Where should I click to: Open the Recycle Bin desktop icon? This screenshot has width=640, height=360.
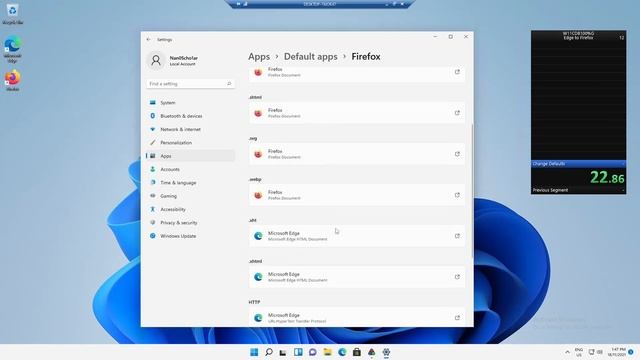12,13
